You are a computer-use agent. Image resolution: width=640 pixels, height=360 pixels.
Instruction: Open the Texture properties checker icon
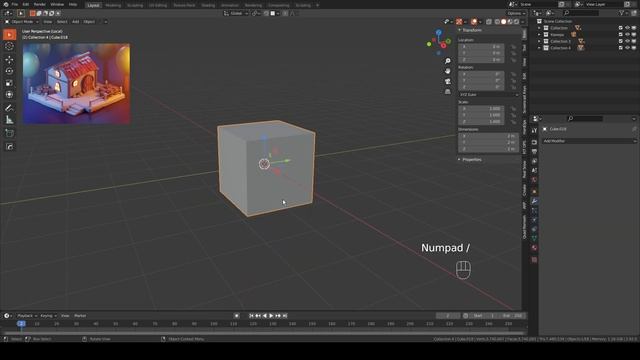534,260
